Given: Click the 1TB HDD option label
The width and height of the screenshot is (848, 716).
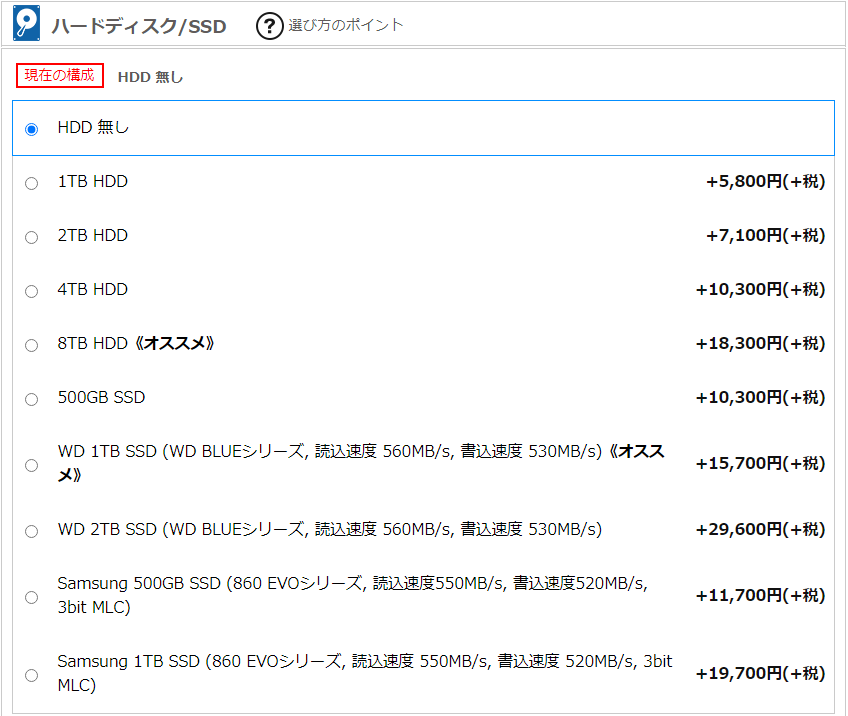Looking at the screenshot, I should pyautogui.click(x=92, y=181).
